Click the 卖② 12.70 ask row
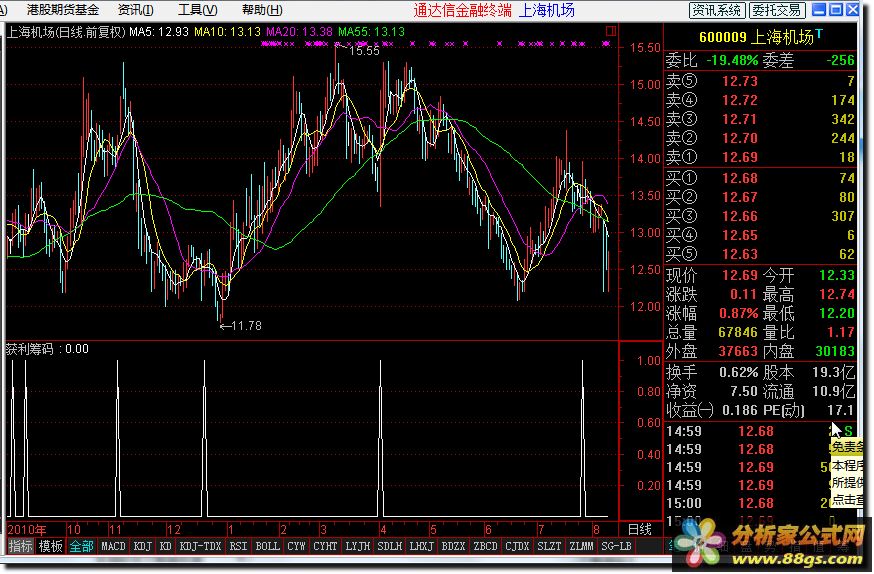Image resolution: width=874 pixels, height=574 pixels. coord(760,138)
